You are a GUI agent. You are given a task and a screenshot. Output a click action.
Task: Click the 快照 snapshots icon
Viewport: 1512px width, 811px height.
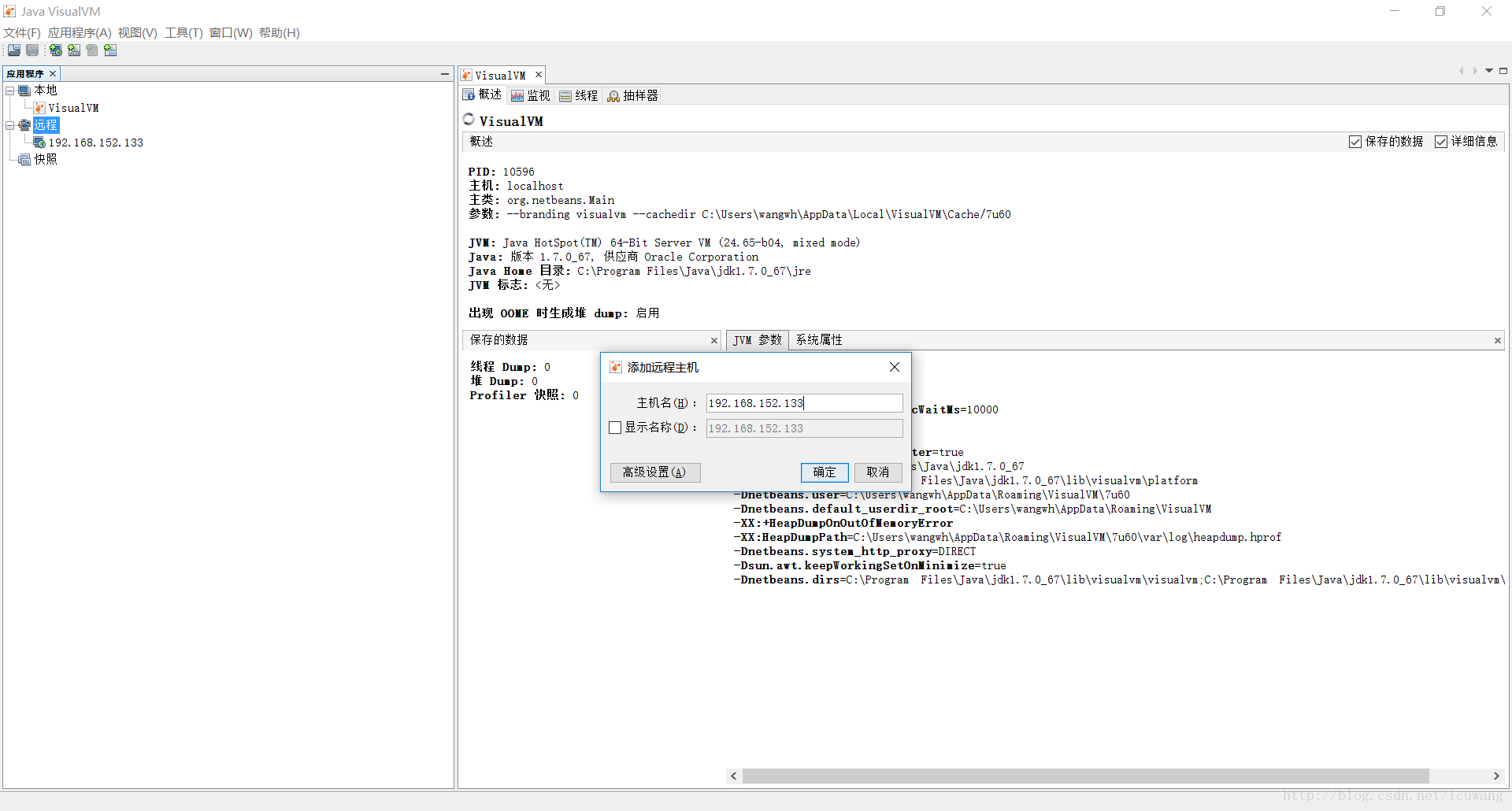point(24,159)
